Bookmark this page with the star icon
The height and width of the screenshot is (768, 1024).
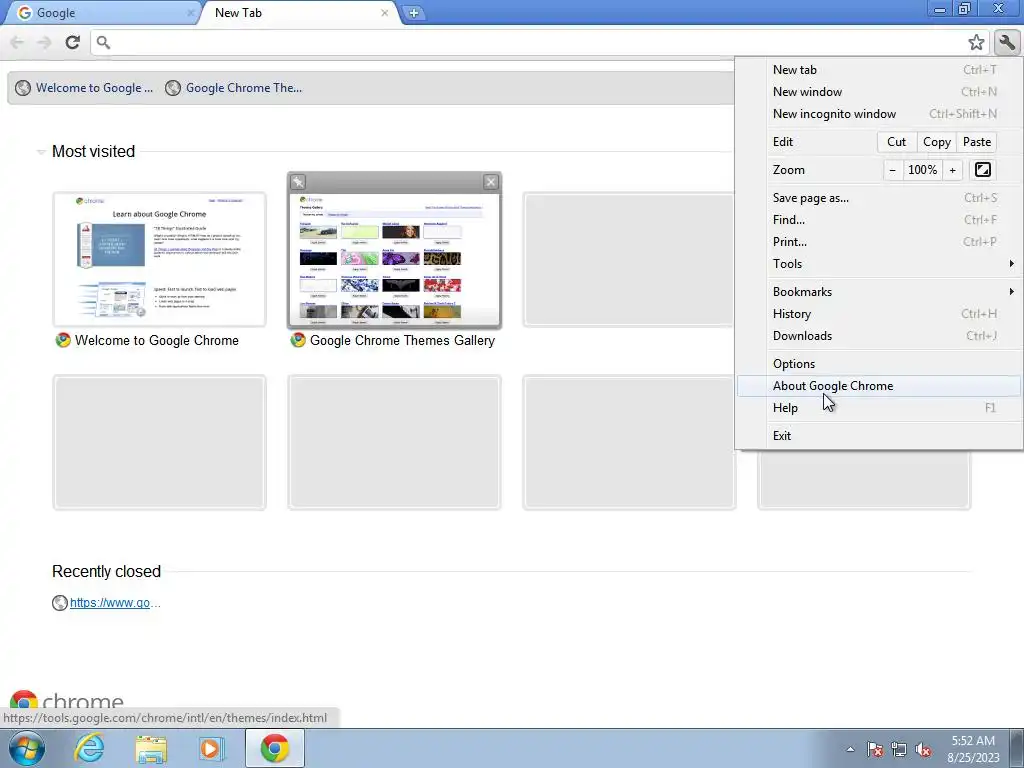(x=976, y=42)
